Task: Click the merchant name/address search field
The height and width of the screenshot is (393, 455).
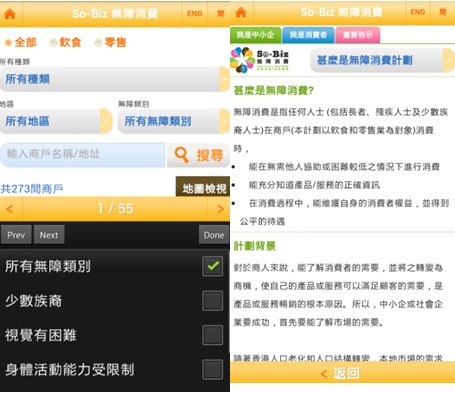Action: point(83,154)
